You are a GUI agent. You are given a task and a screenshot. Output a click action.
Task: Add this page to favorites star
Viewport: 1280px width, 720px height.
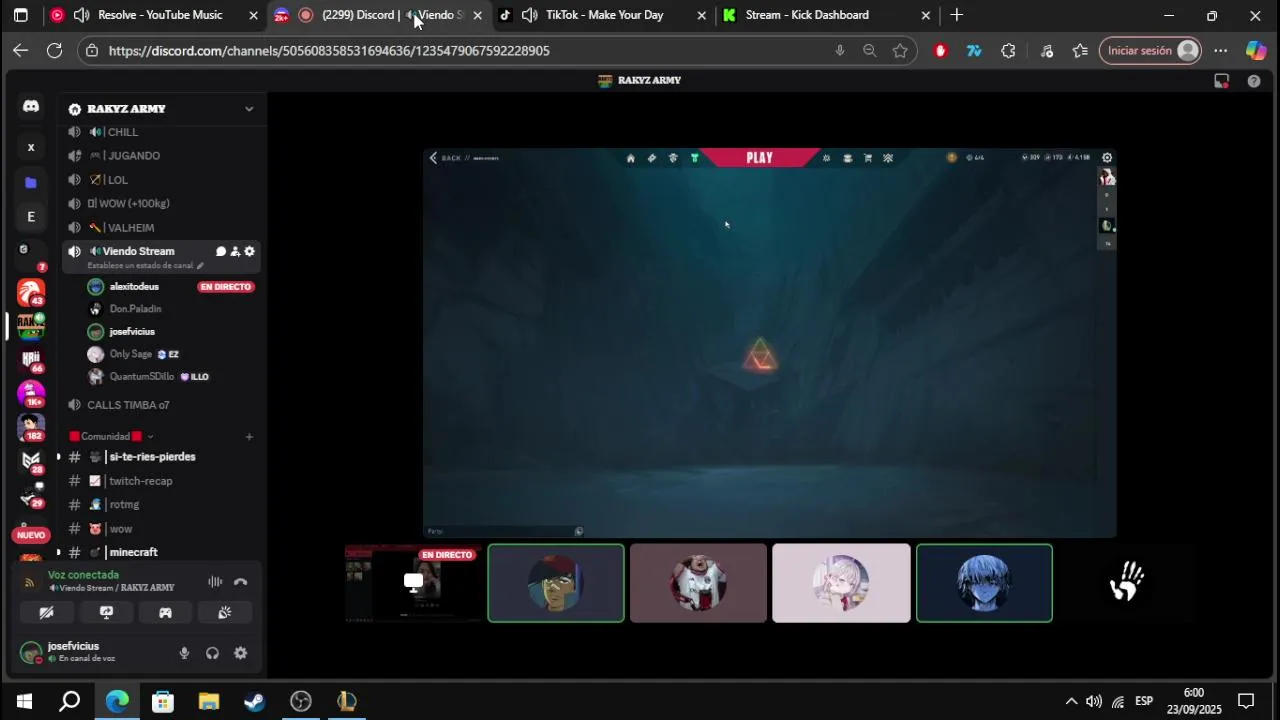(900, 50)
